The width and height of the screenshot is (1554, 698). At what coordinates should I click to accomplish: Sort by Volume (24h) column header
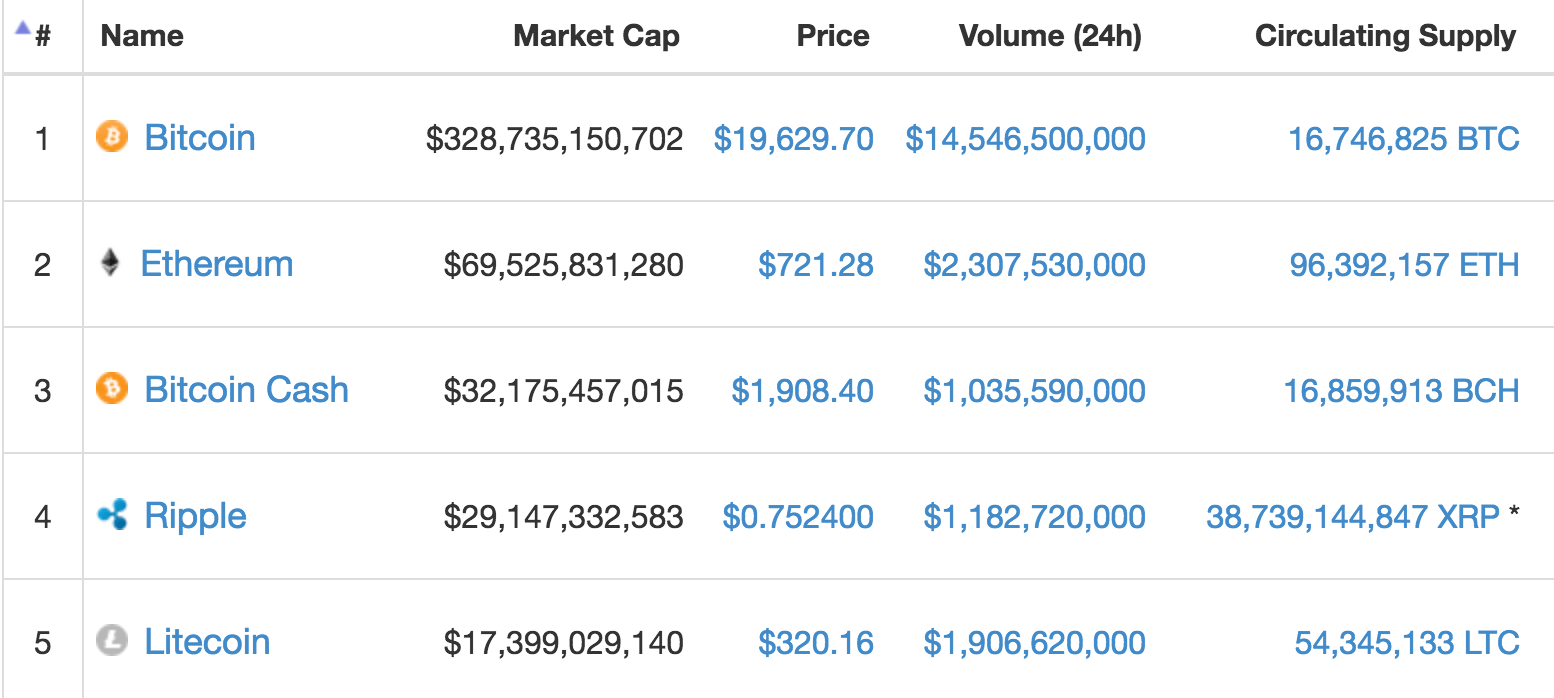(x=1050, y=36)
